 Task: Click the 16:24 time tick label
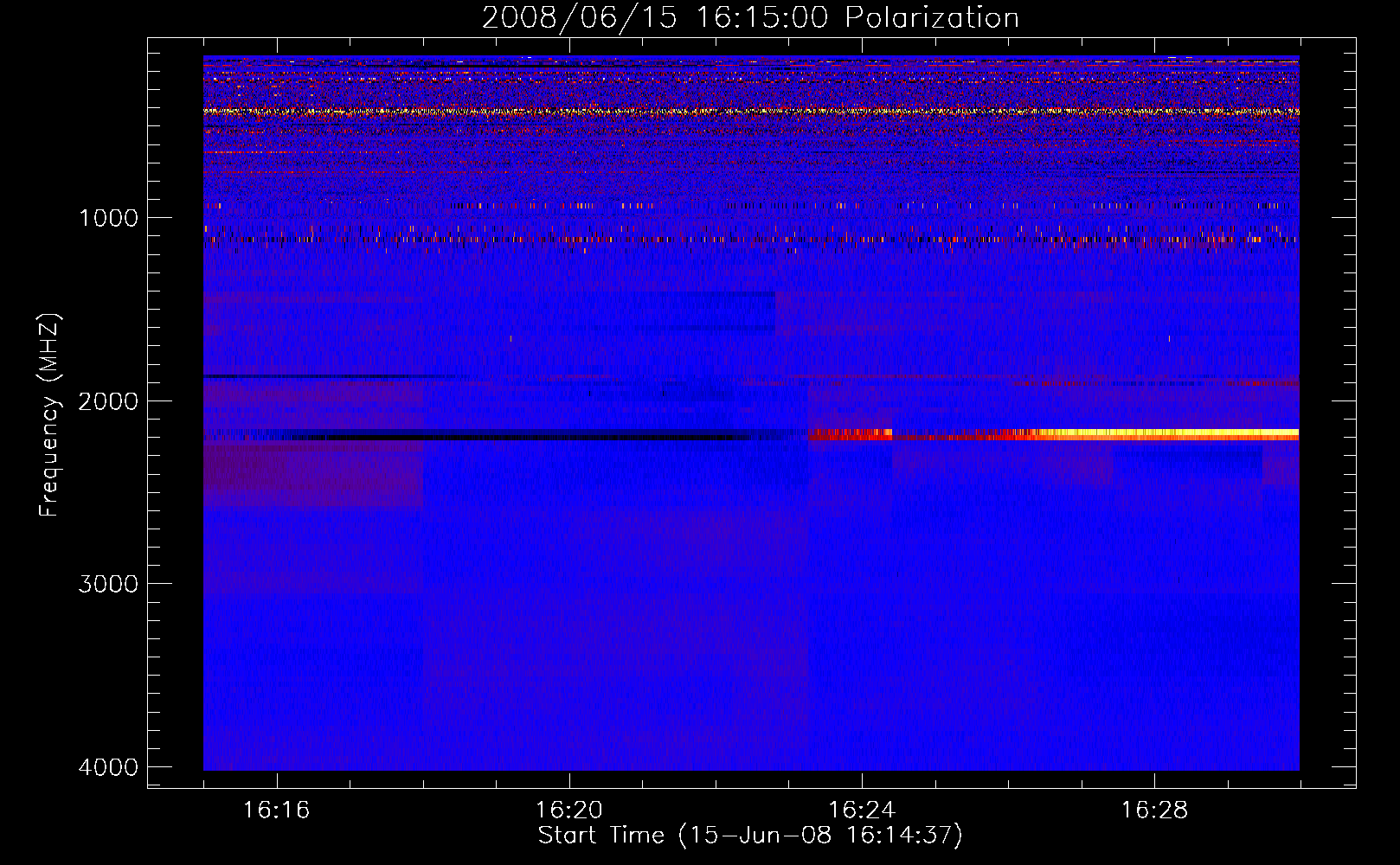tap(861, 811)
